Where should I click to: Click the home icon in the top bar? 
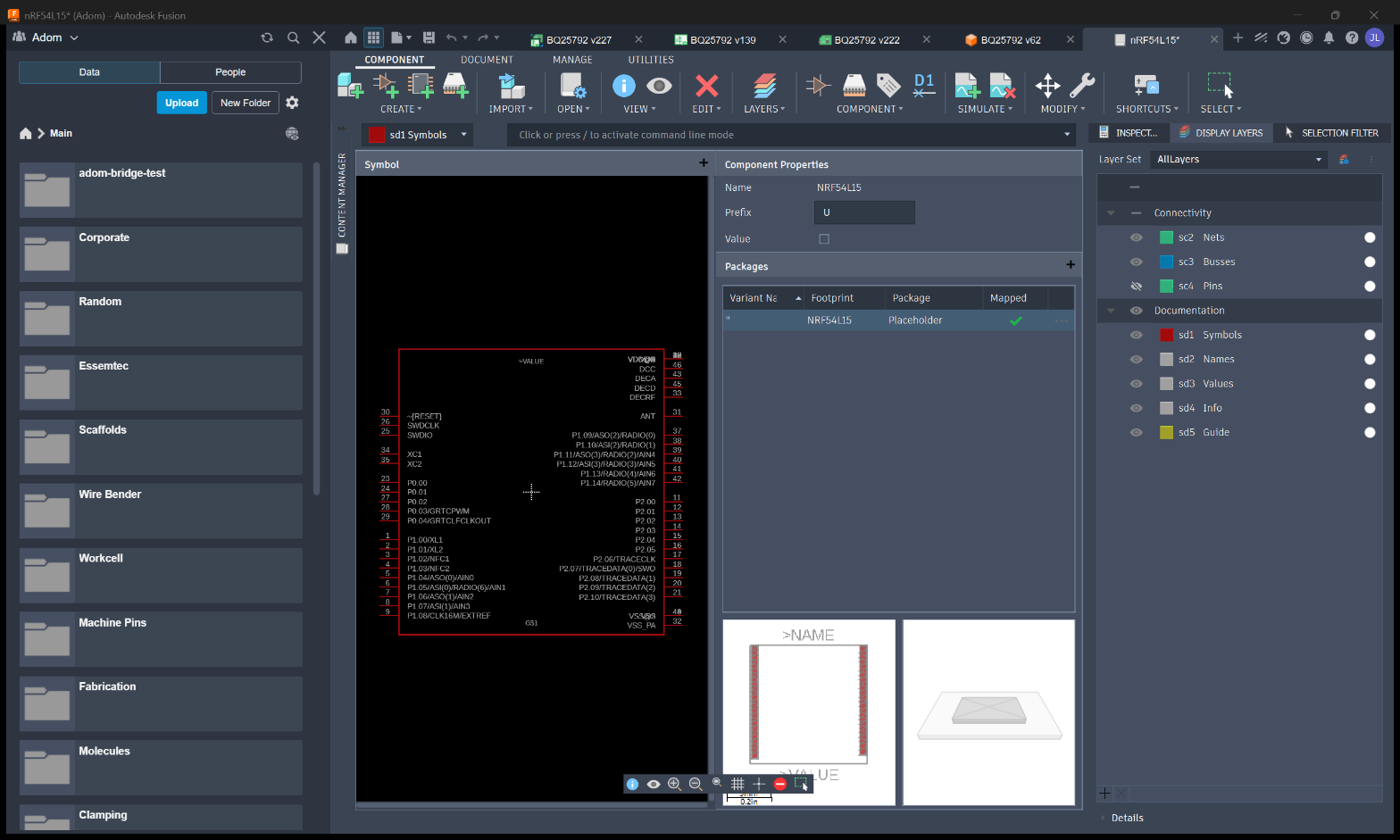tap(351, 37)
